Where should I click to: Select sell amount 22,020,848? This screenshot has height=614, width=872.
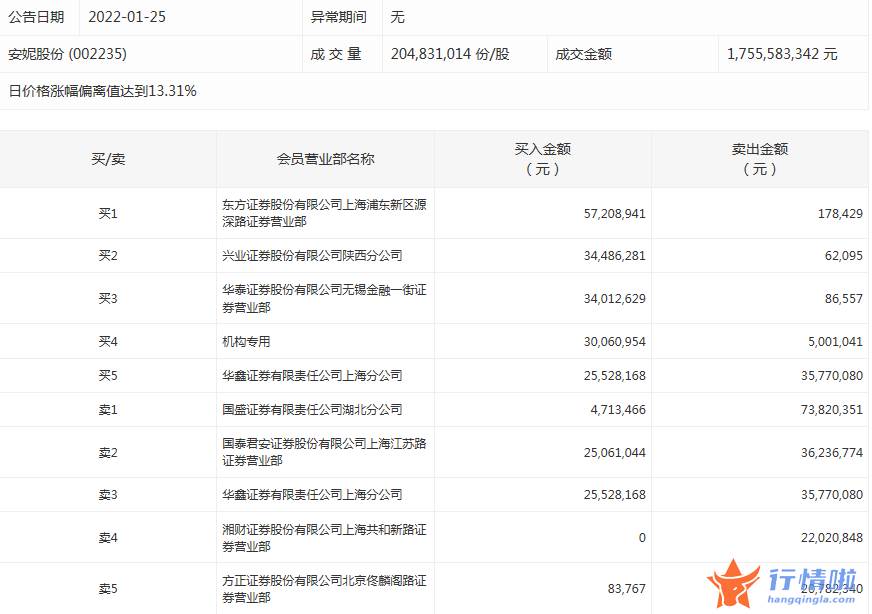[x=832, y=538]
